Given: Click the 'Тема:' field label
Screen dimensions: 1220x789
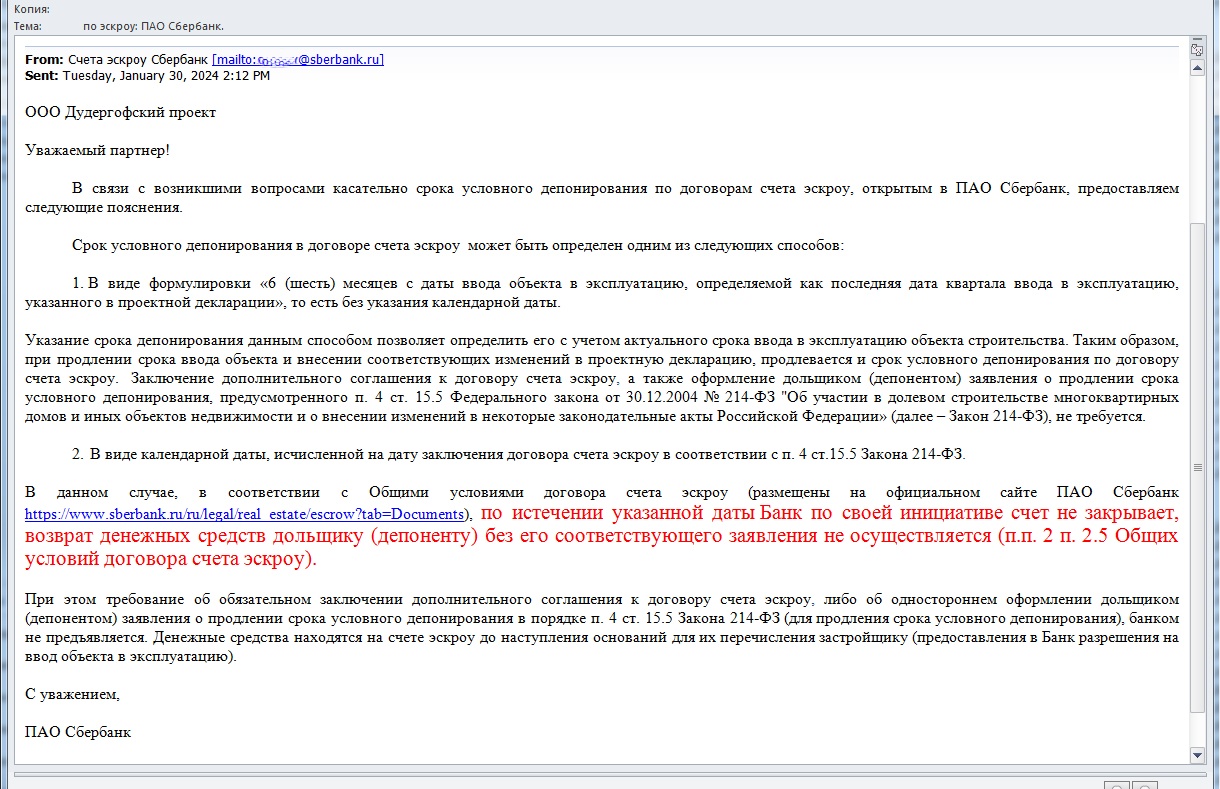Looking at the screenshot, I should pos(28,25).
